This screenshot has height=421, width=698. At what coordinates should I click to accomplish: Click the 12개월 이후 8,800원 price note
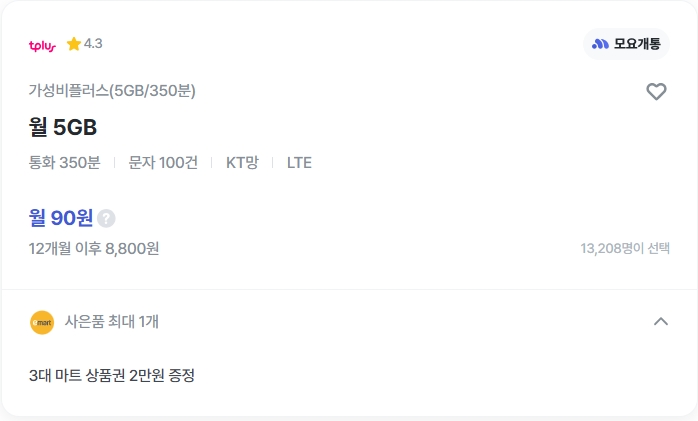94,249
